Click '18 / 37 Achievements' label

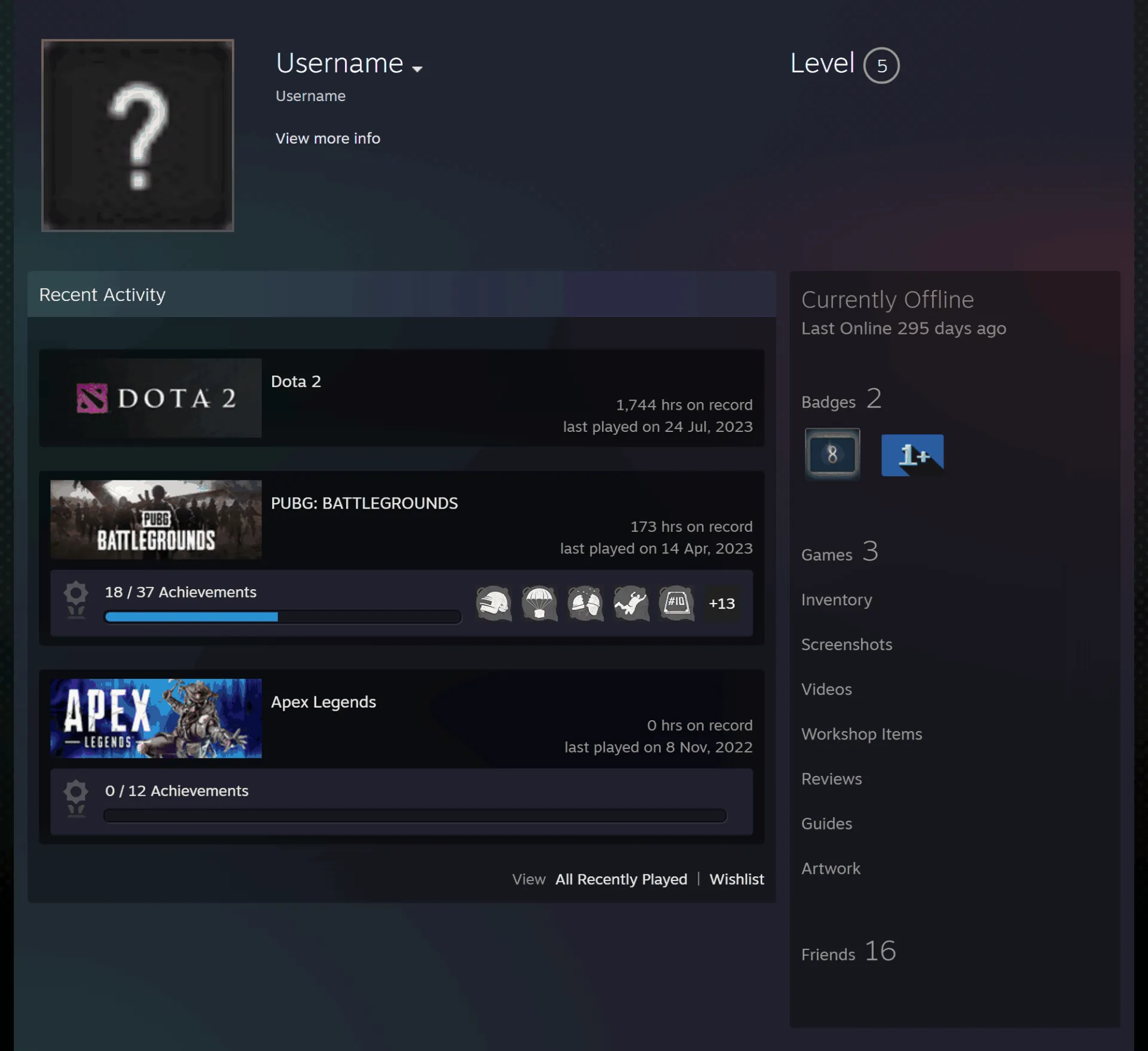(x=181, y=592)
